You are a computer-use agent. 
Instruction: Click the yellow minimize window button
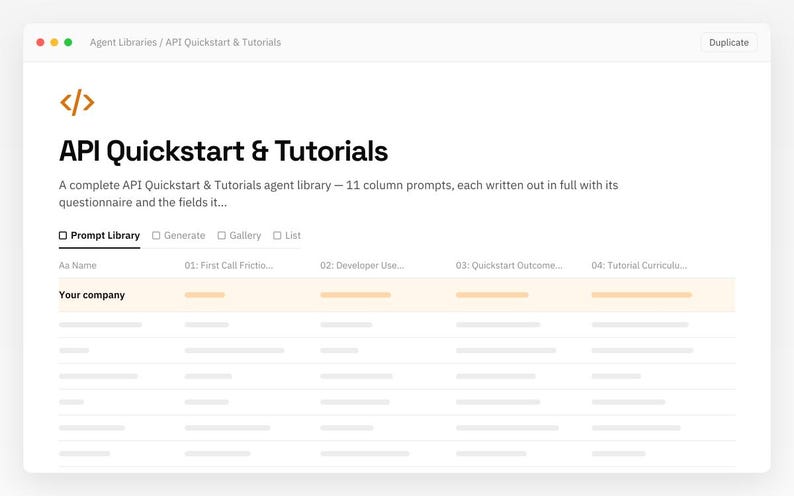point(54,43)
